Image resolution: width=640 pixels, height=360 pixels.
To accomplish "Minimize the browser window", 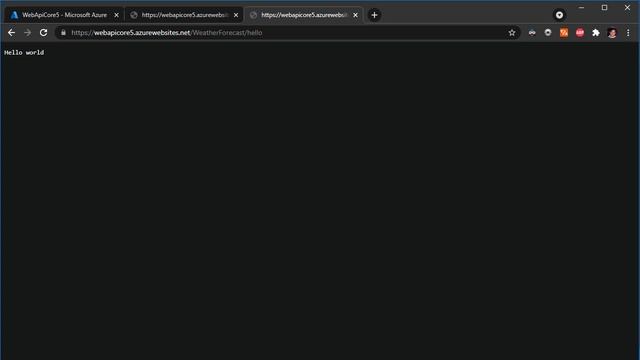I will point(581,7).
